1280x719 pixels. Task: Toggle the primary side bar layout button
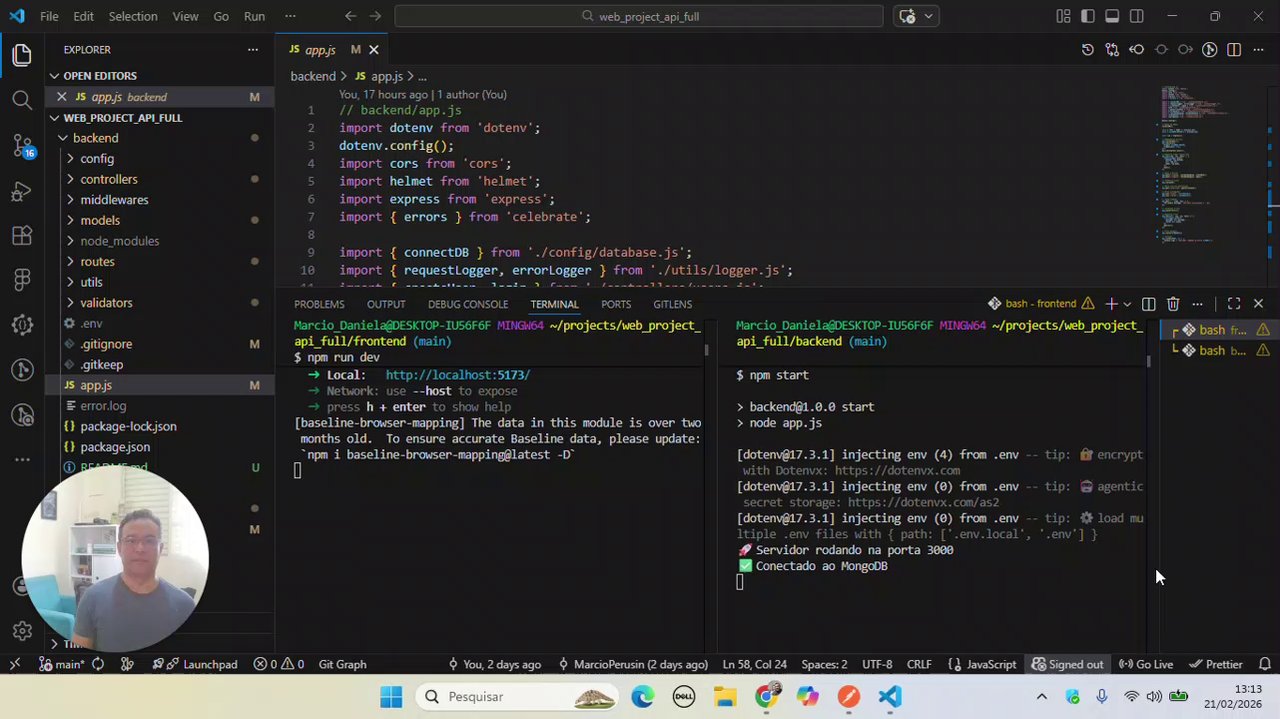[1087, 16]
